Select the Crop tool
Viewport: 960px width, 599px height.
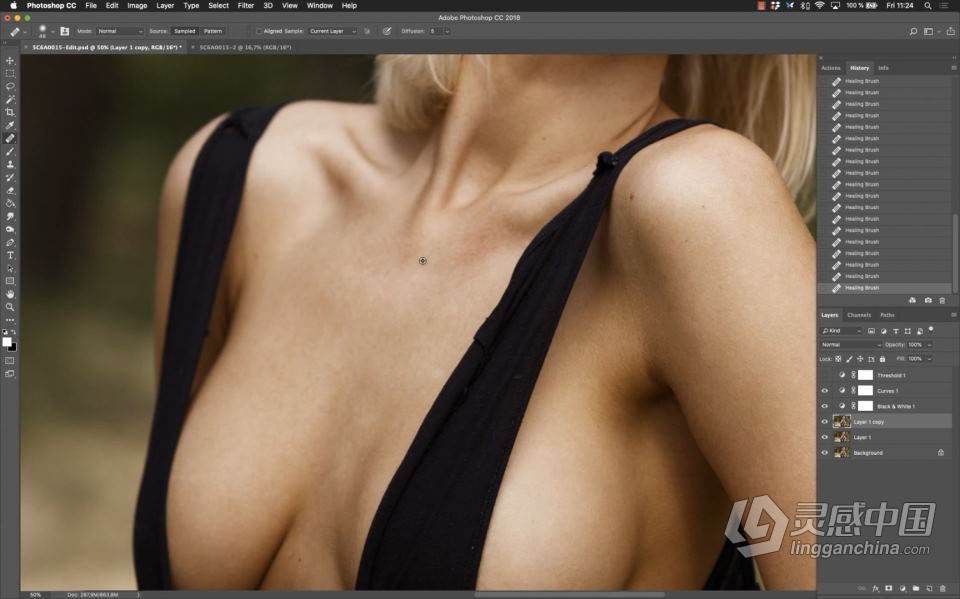[10, 112]
